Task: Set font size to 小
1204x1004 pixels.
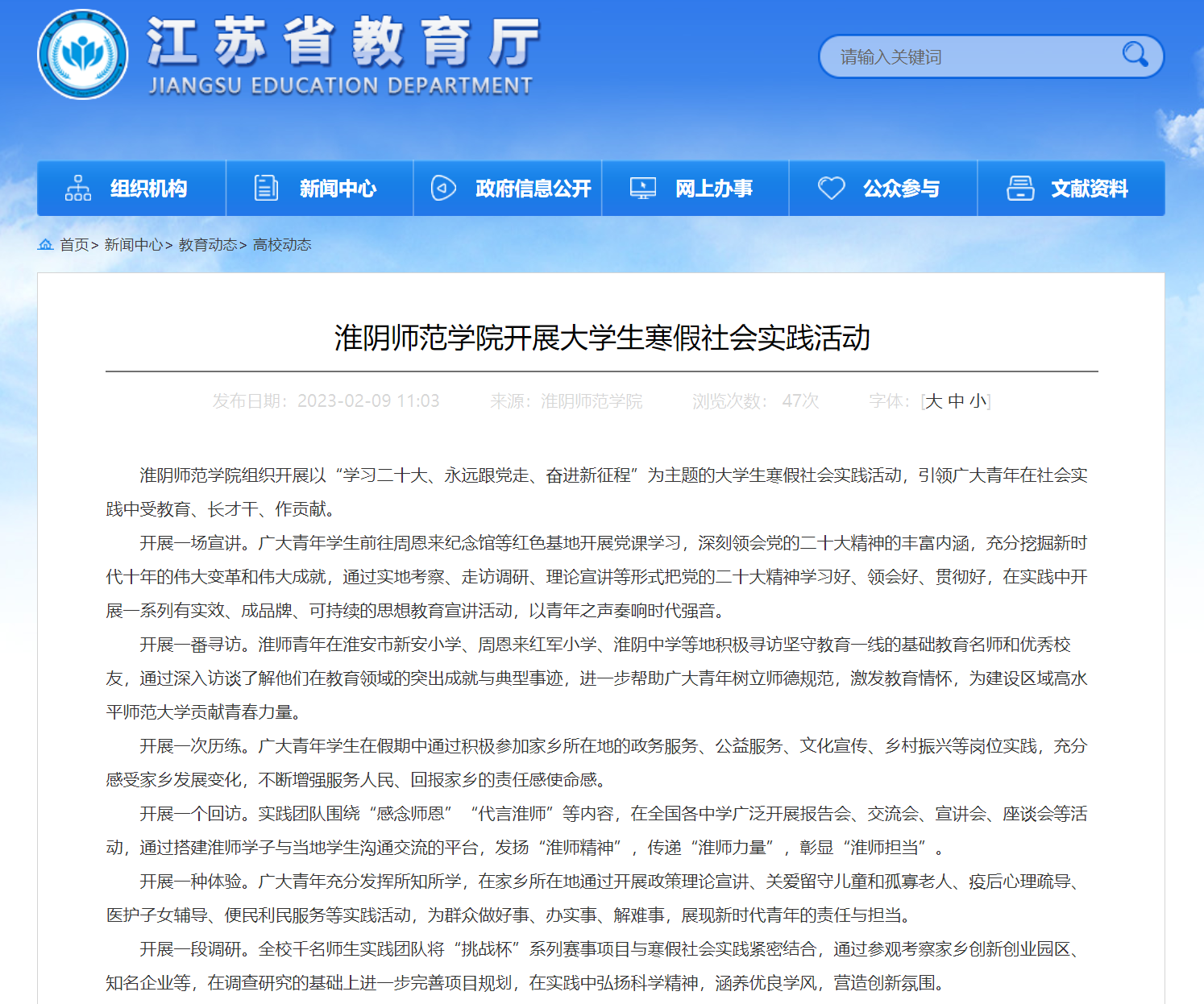Action: (978, 401)
